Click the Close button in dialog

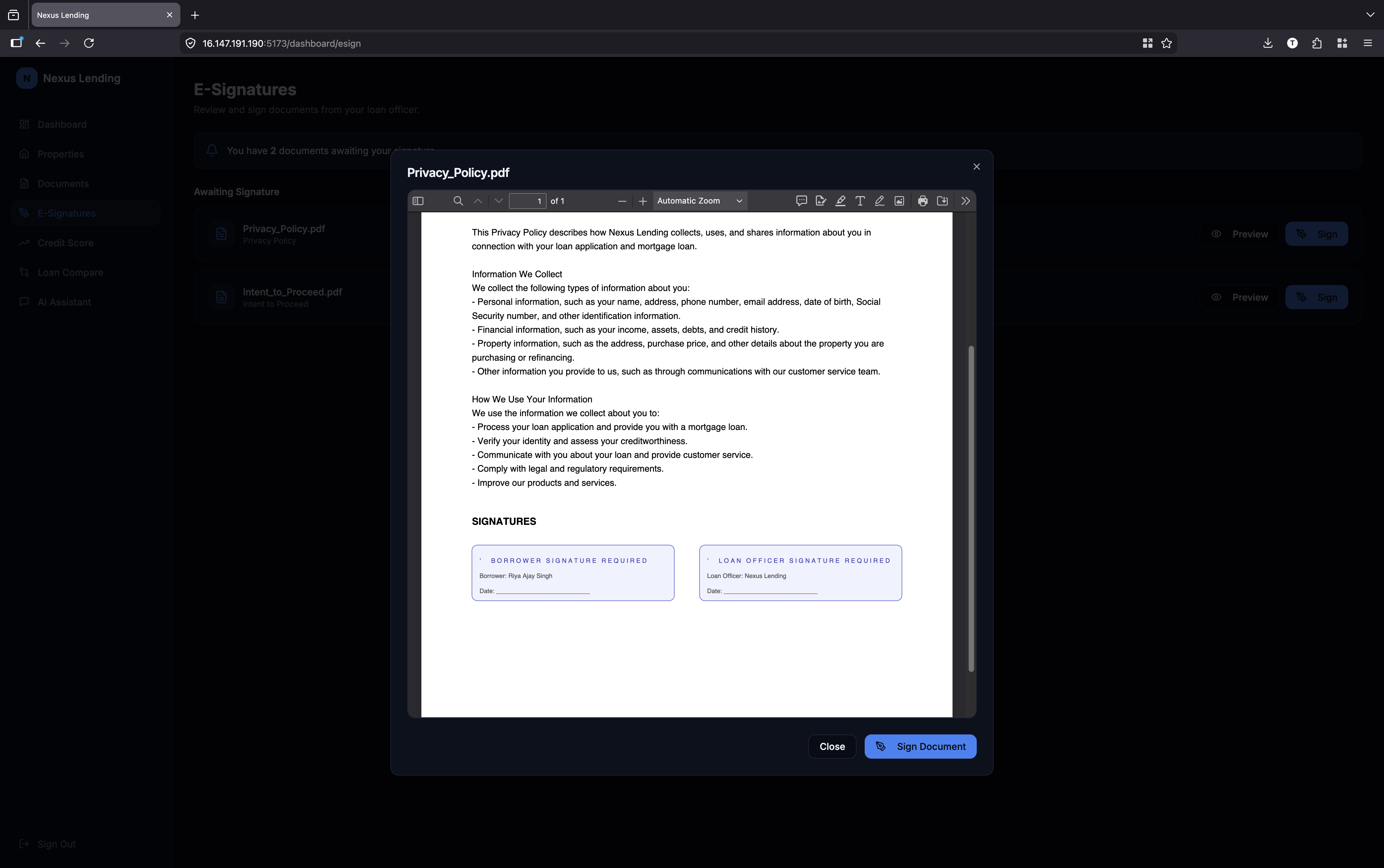pyautogui.click(x=832, y=746)
